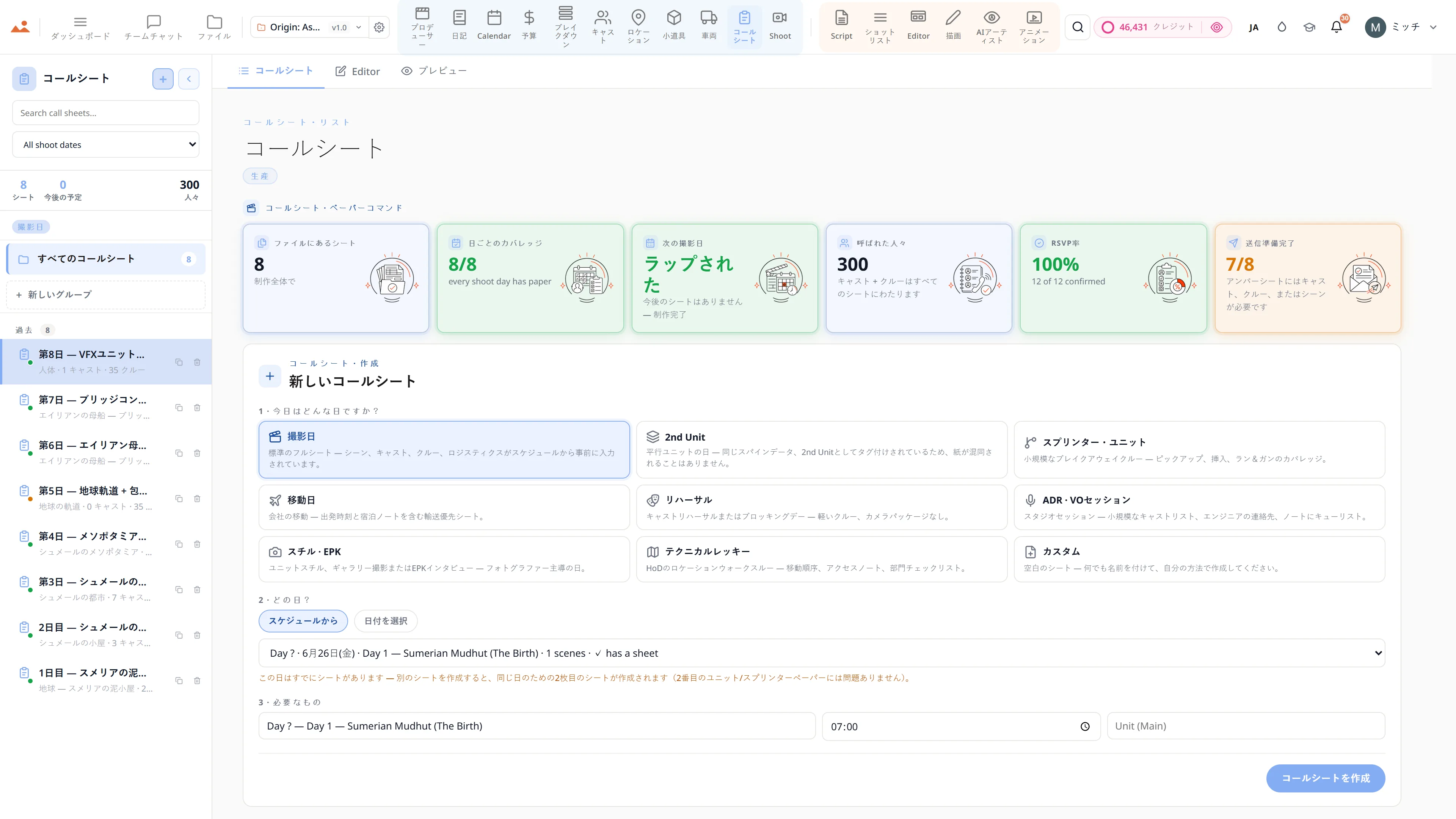Delete the 第7日 ブリッジコン sheet
Viewport: 1456px width, 819px height.
(197, 408)
